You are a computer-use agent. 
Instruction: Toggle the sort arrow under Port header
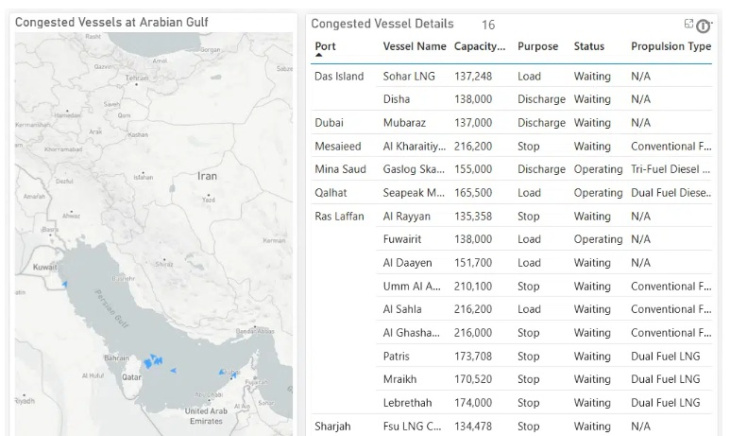[x=319, y=57]
